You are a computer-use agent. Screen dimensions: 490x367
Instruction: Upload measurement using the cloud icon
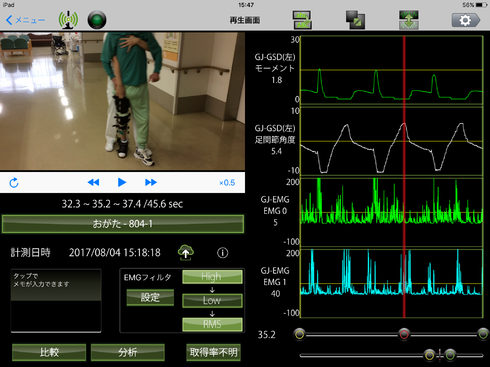tap(186, 252)
